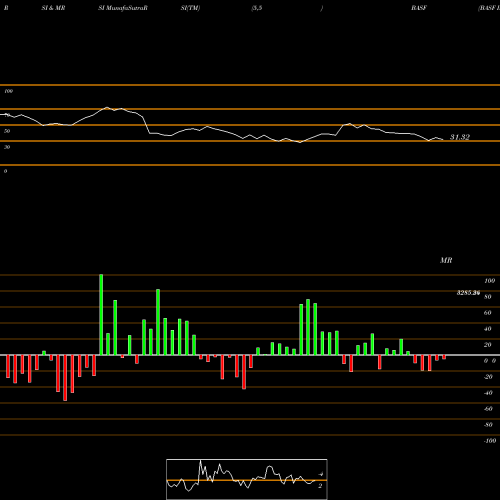Click the '50' label on the RSI axis
500x500 pixels.
pyautogui.click(x=7, y=131)
